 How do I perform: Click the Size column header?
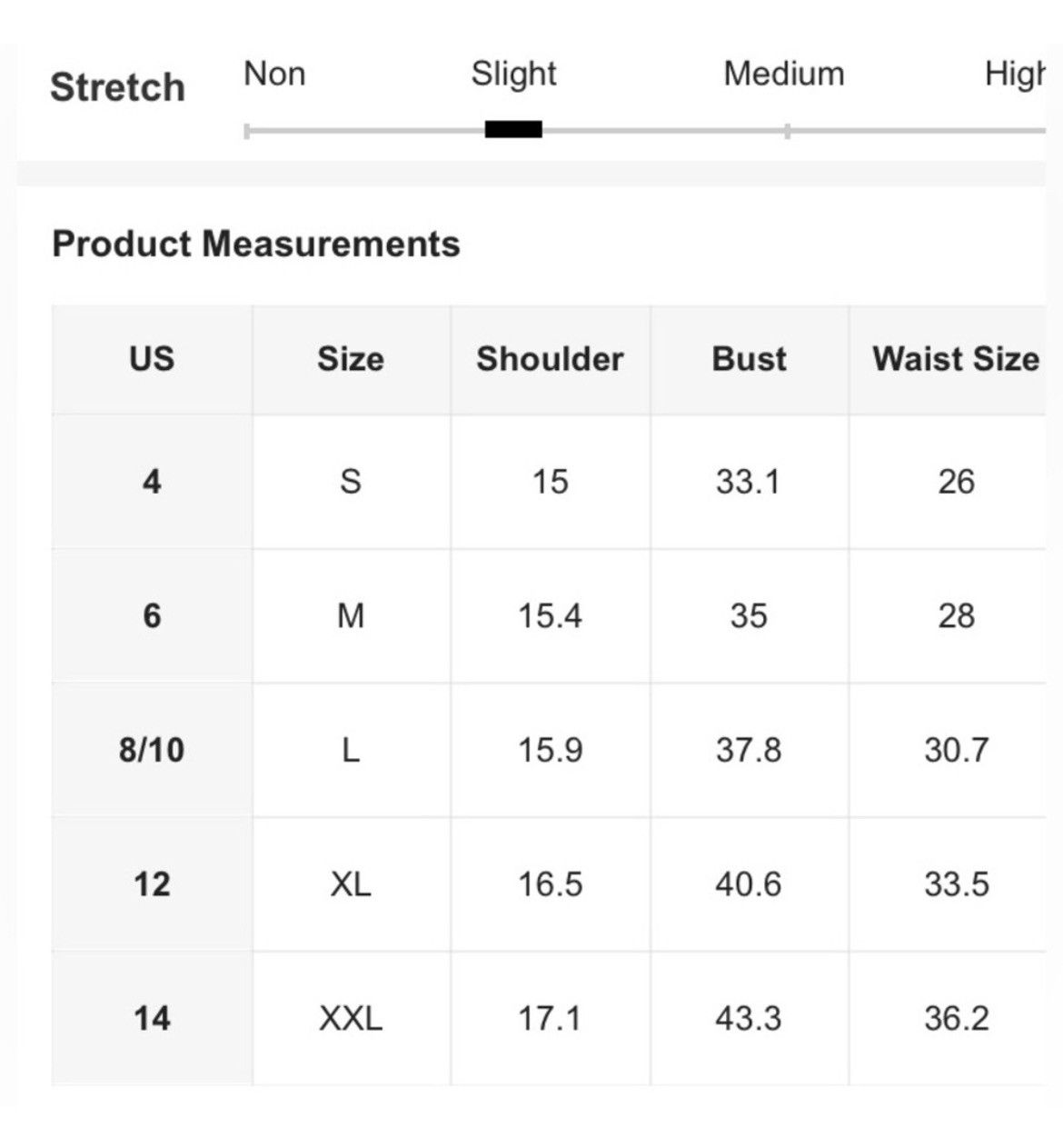351,359
